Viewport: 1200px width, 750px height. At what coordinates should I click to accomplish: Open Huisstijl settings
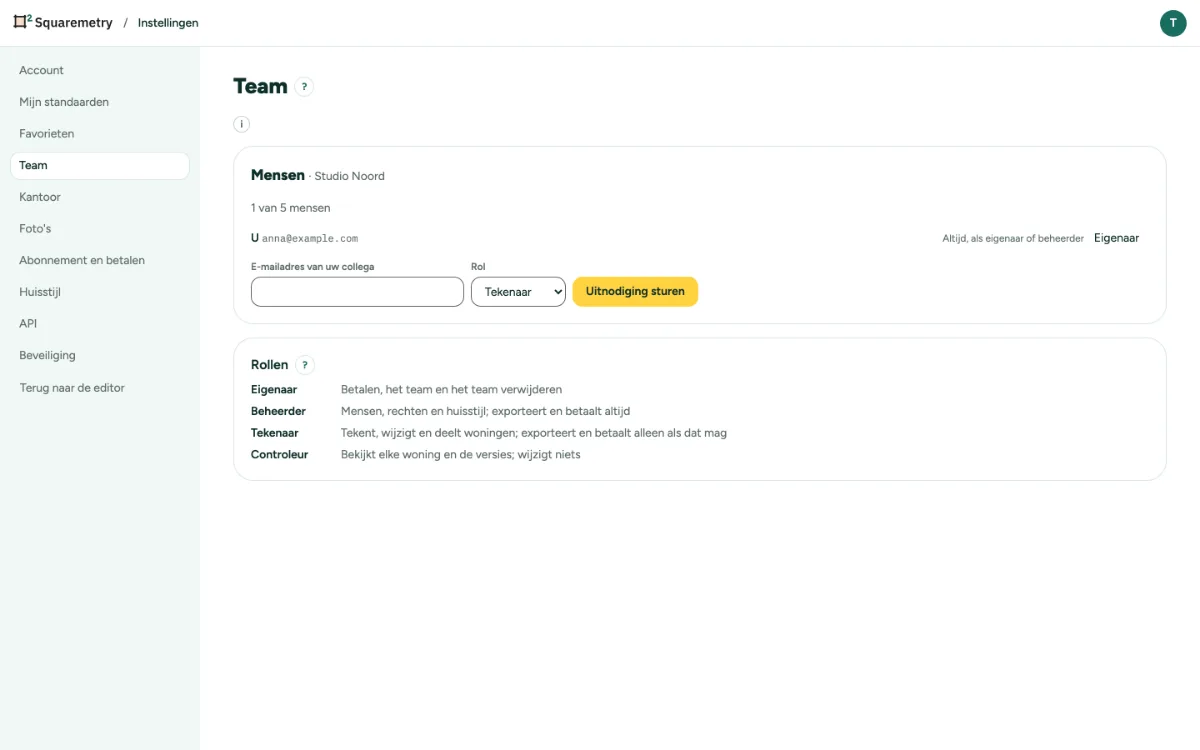[99, 292]
